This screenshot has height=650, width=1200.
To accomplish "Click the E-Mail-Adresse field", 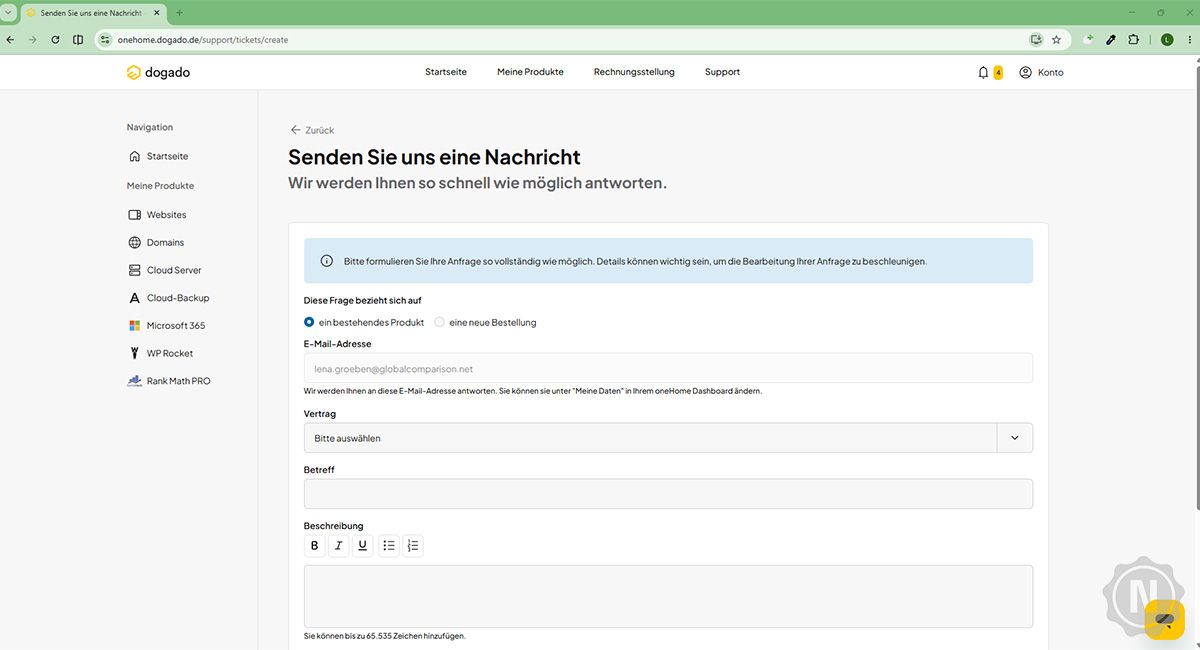I will tap(668, 368).
